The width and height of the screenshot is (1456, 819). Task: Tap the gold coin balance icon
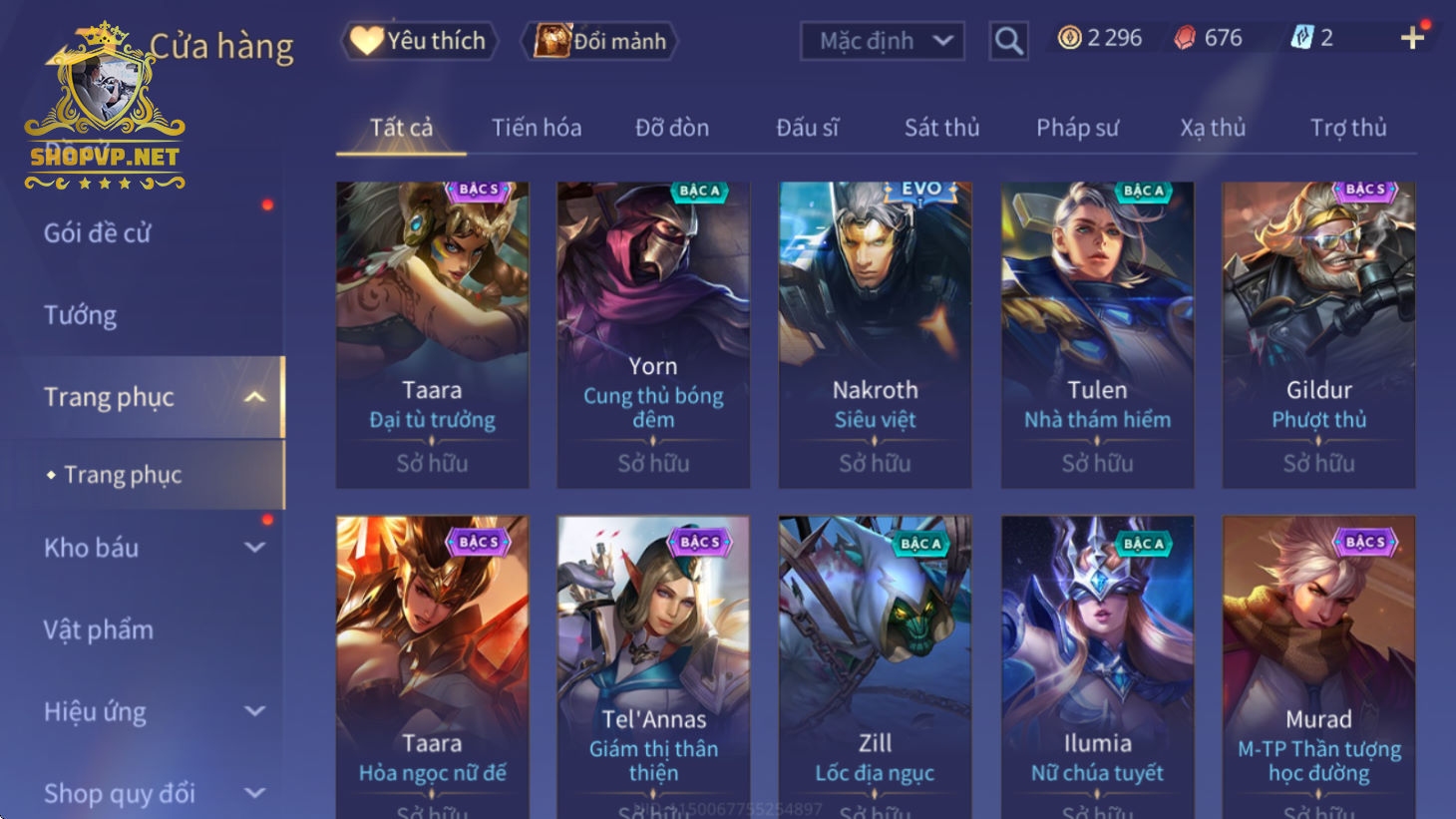point(1069,38)
